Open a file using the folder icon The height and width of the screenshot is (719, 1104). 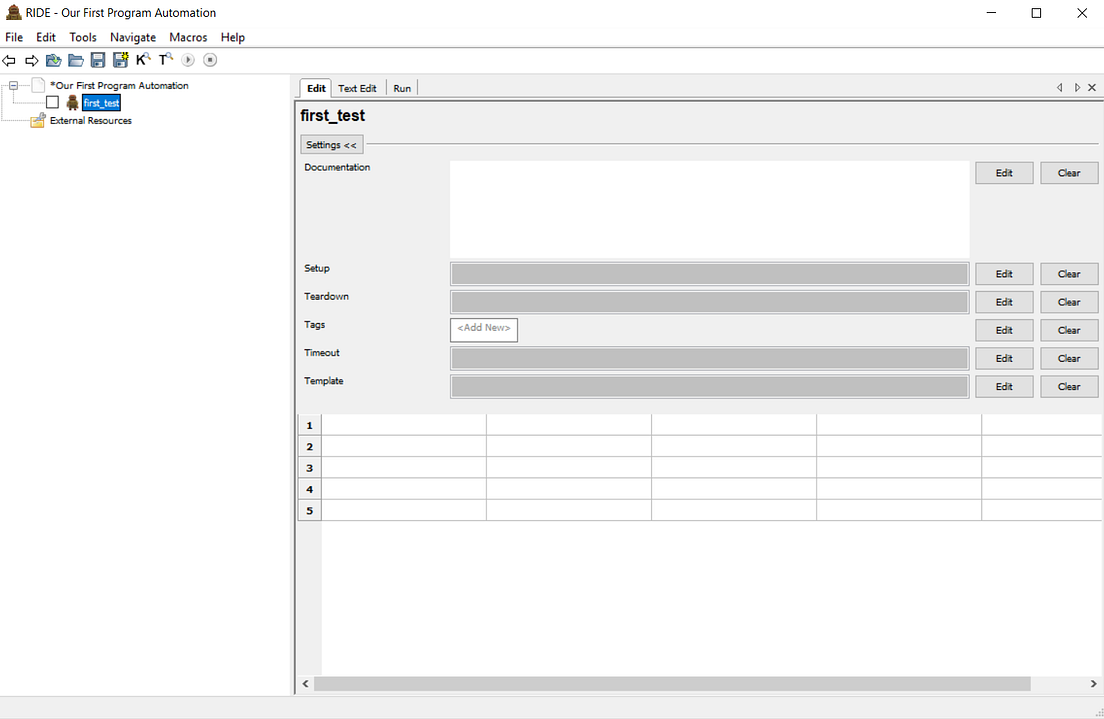click(76, 59)
